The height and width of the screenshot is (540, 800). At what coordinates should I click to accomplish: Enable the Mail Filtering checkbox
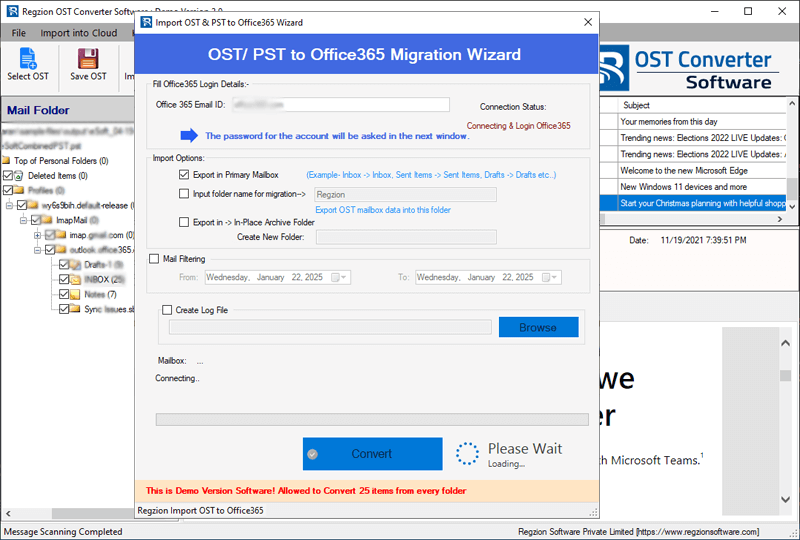click(154, 258)
